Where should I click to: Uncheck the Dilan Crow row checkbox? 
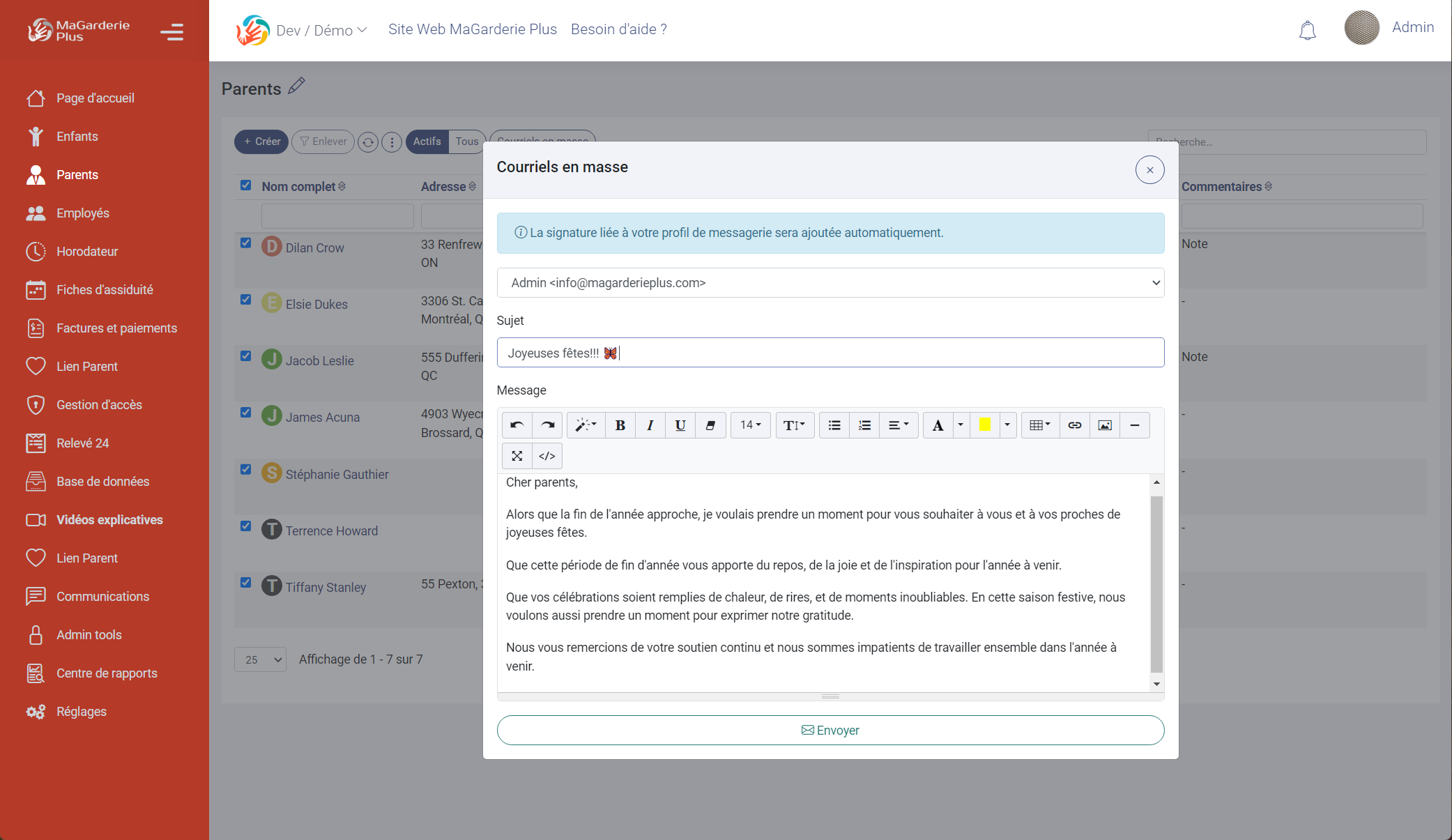245,243
